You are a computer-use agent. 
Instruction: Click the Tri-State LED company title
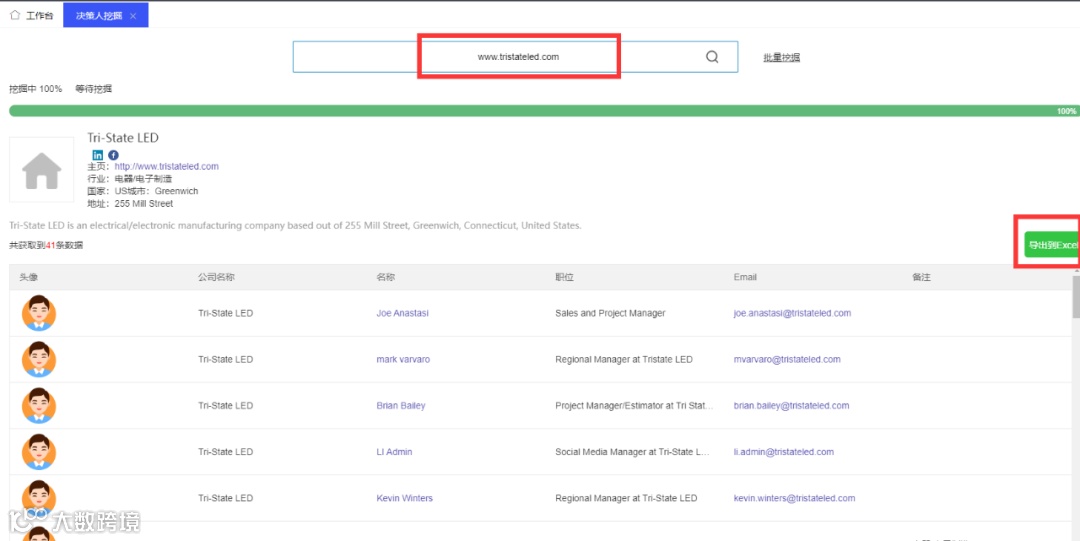pos(123,138)
